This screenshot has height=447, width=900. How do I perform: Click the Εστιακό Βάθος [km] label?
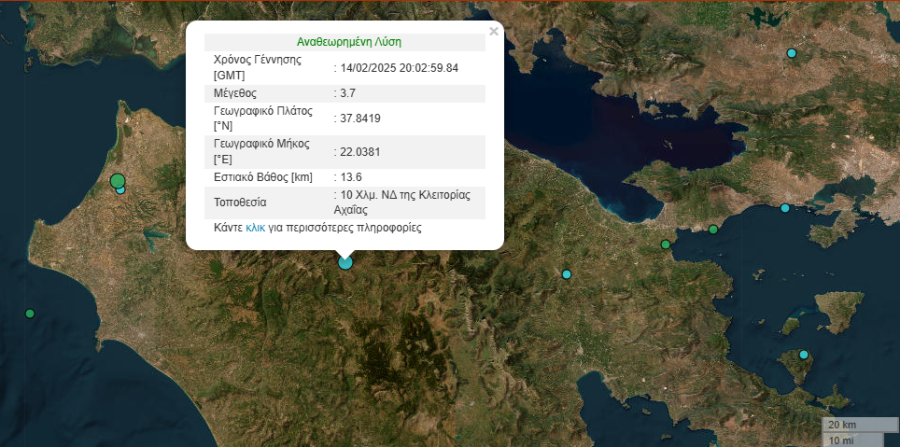pyautogui.click(x=263, y=177)
